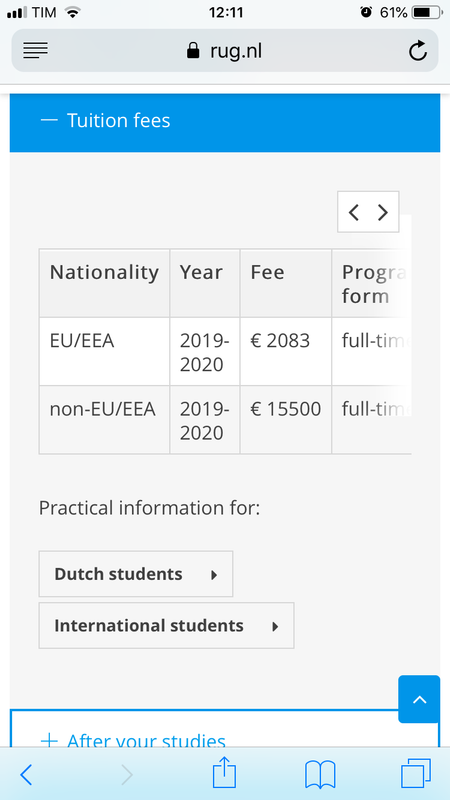450x800 pixels.
Task: Open the Safari share sheet icon
Action: click(224, 772)
